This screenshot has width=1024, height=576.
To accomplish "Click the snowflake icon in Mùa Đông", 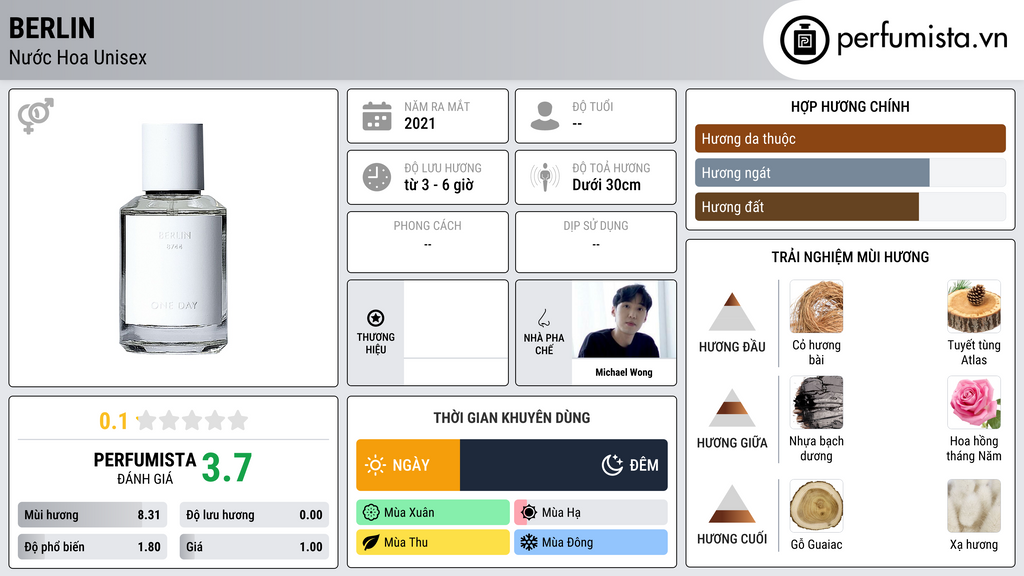I will (x=529, y=542).
